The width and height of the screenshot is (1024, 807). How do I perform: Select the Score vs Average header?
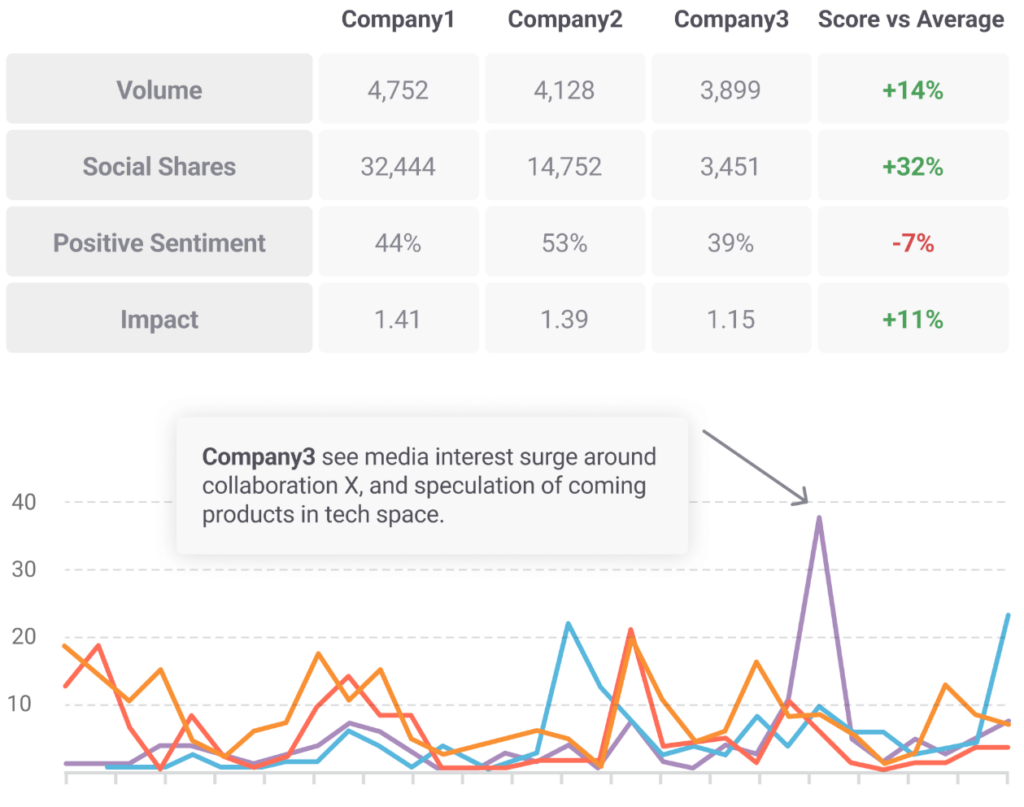[x=911, y=20]
